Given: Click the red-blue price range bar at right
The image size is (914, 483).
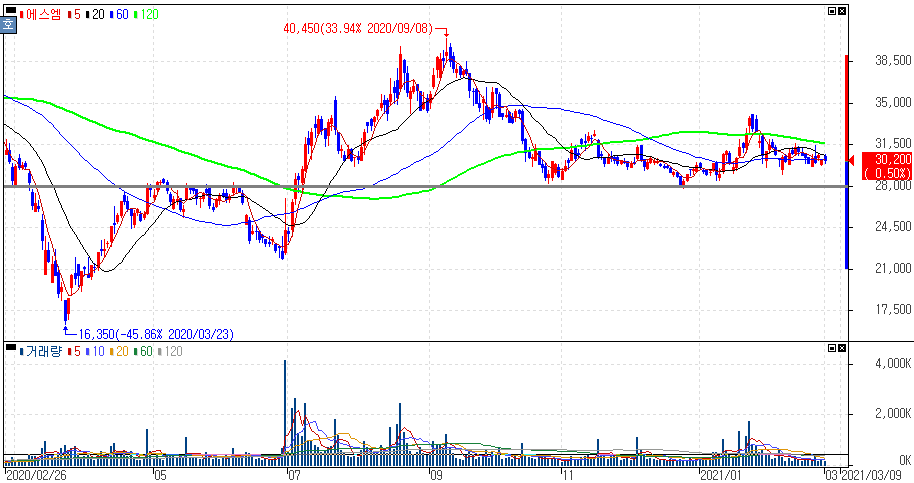Looking at the screenshot, I should tap(846, 162).
